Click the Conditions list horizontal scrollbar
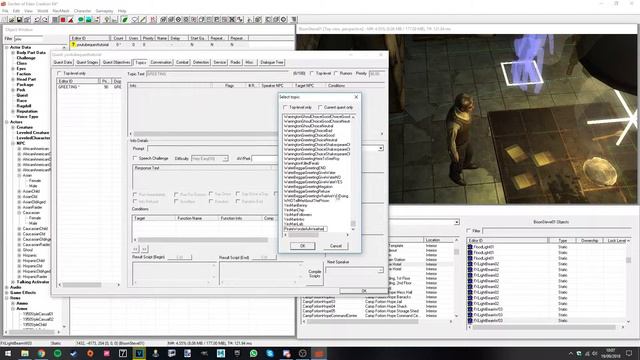 203,240
